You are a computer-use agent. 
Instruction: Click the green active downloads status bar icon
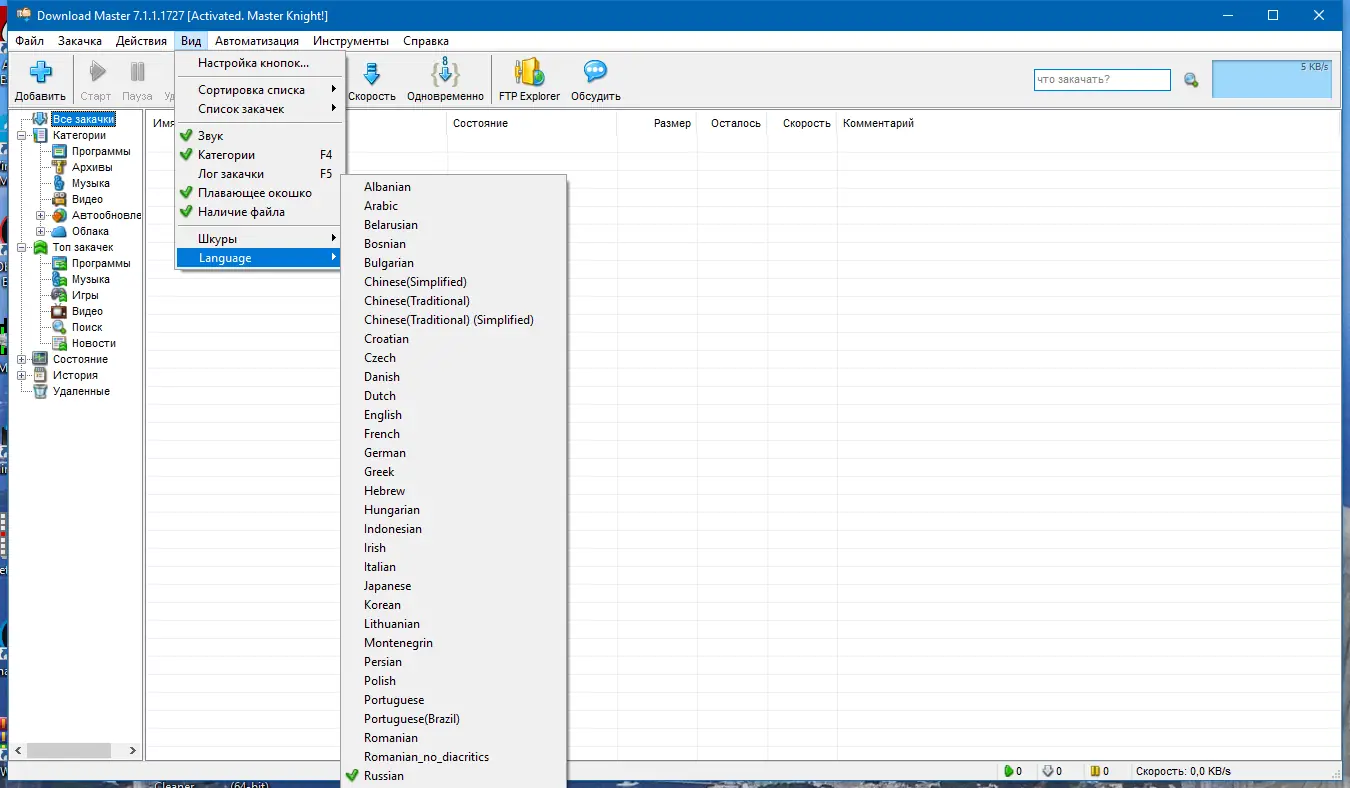(1007, 771)
